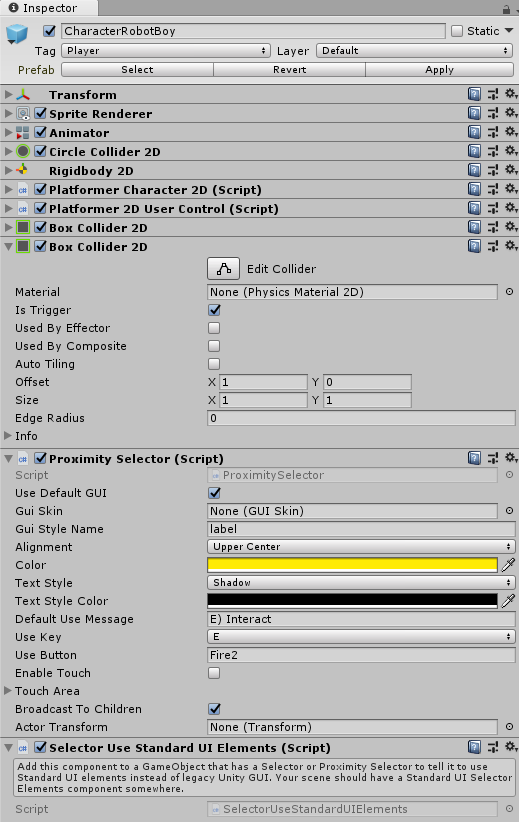Screen dimensions: 519x822
Task: Click the Inspector lock icon
Action: [506, 8]
